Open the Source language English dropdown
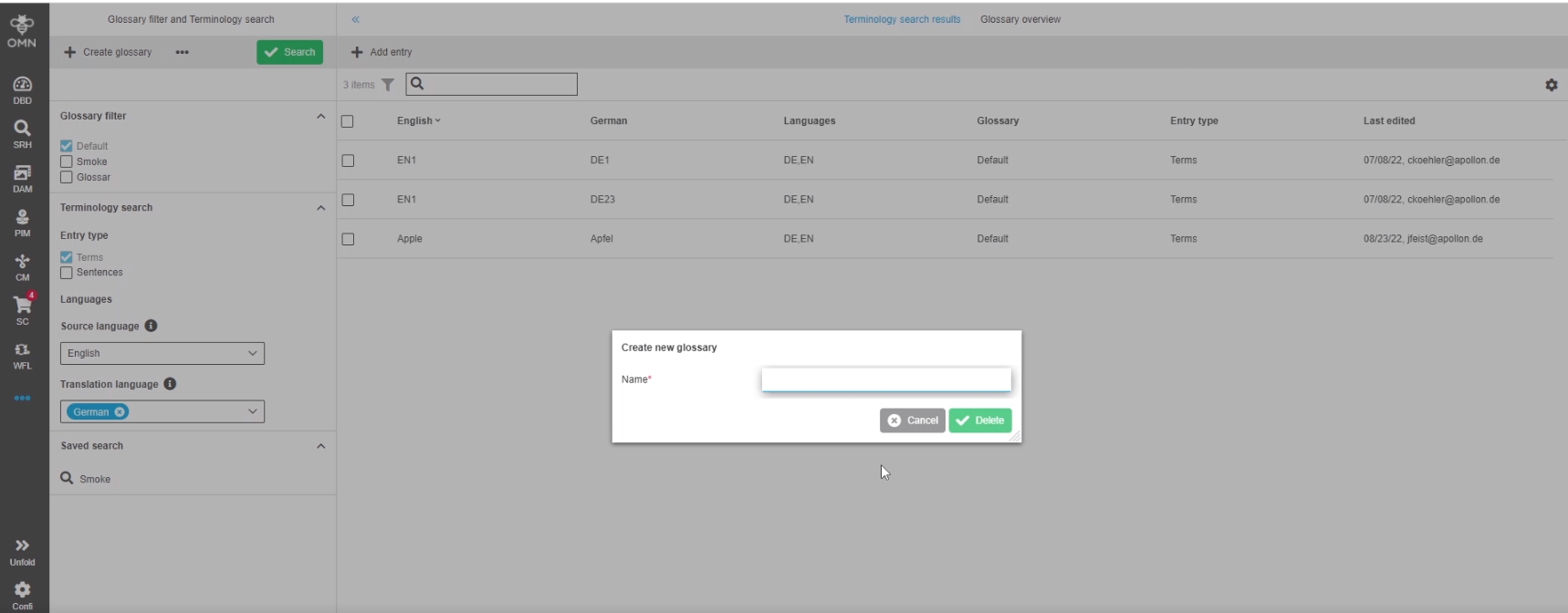 [x=162, y=353]
